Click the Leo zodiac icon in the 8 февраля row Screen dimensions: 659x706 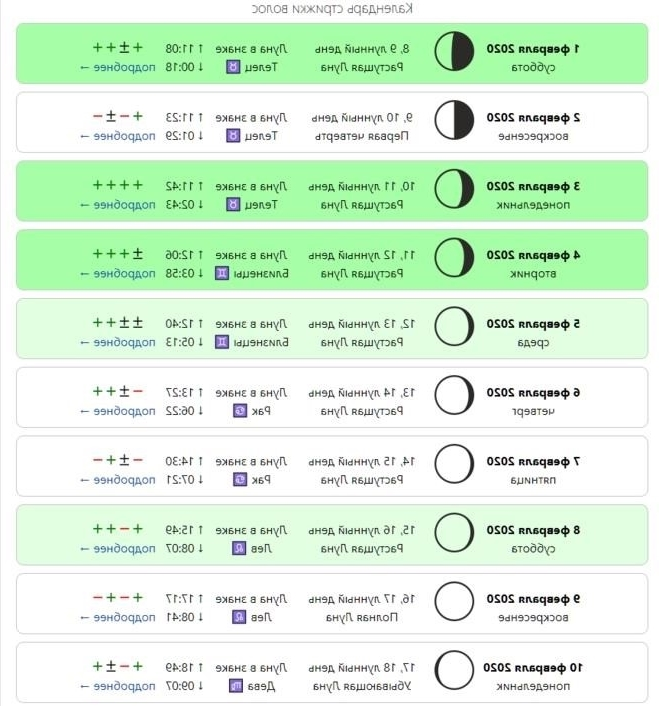tap(239, 548)
